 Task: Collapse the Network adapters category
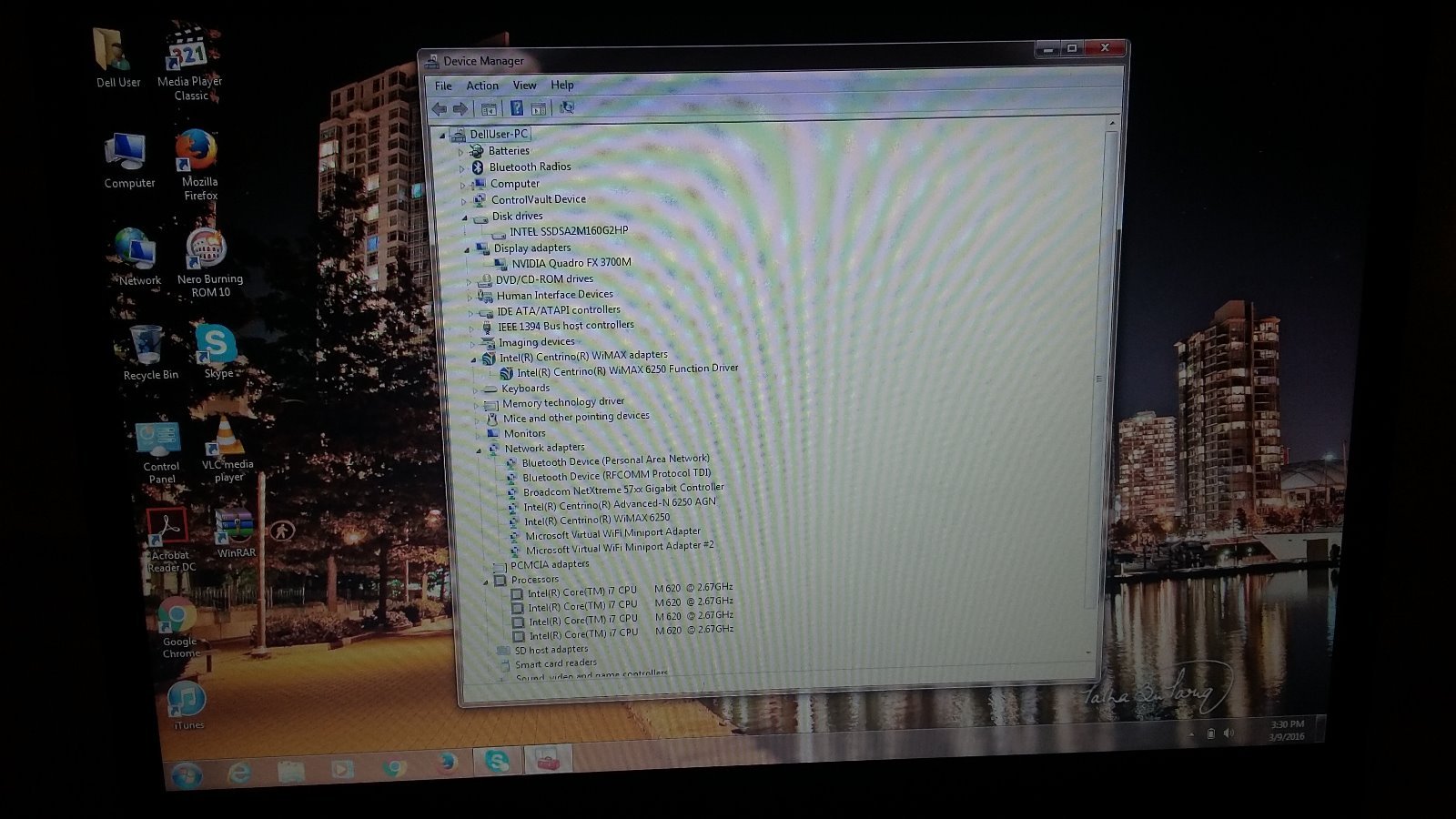pyautogui.click(x=479, y=450)
